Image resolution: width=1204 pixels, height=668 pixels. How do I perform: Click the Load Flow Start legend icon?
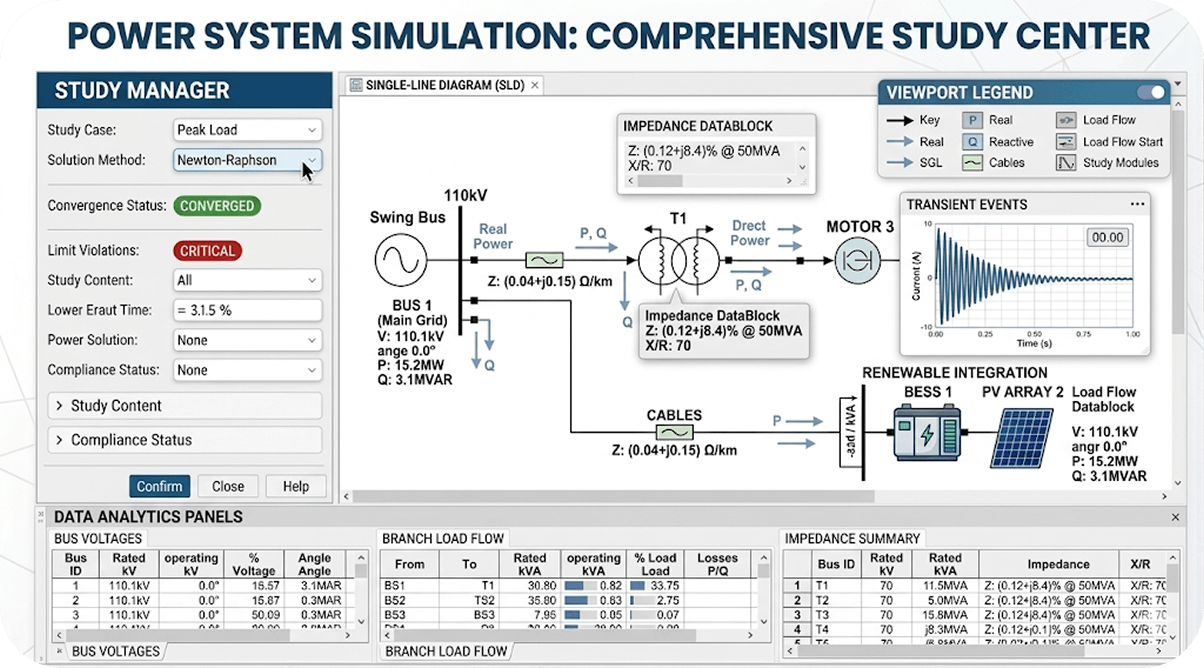click(x=1066, y=142)
